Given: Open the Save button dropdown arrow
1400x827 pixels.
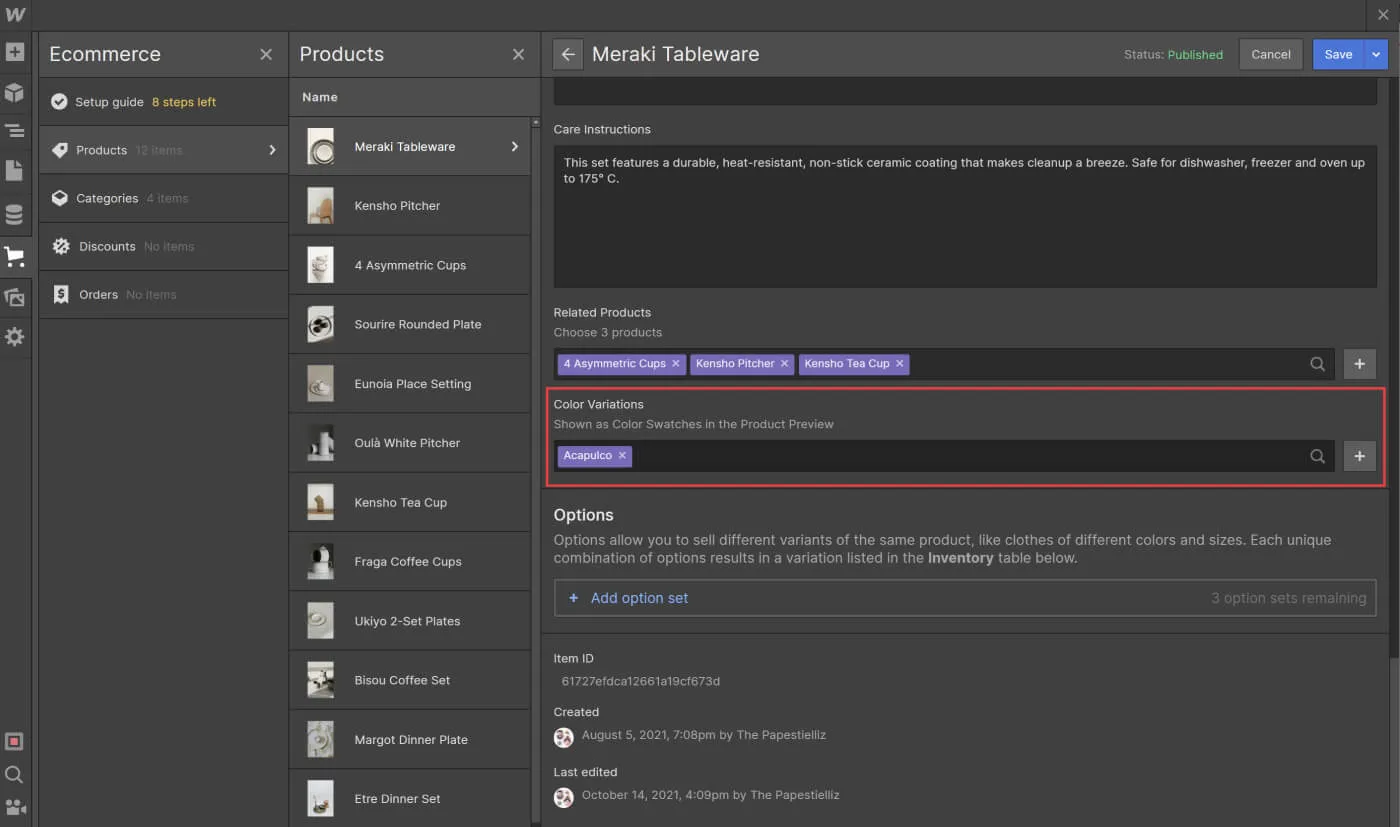Looking at the screenshot, I should 1377,54.
